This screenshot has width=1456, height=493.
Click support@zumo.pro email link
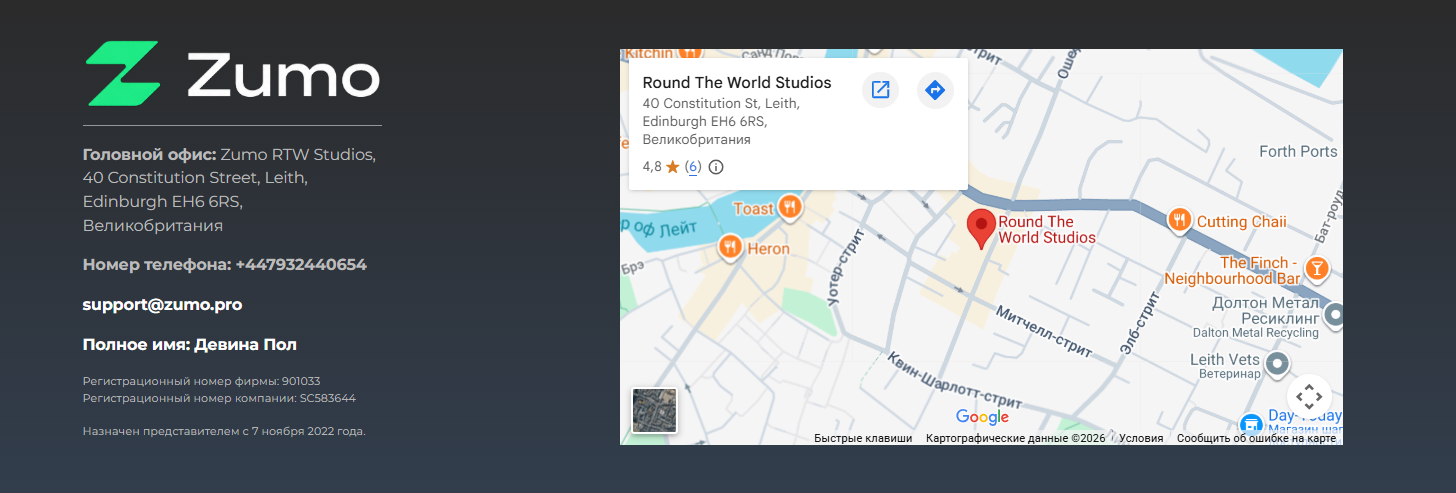[x=162, y=305]
